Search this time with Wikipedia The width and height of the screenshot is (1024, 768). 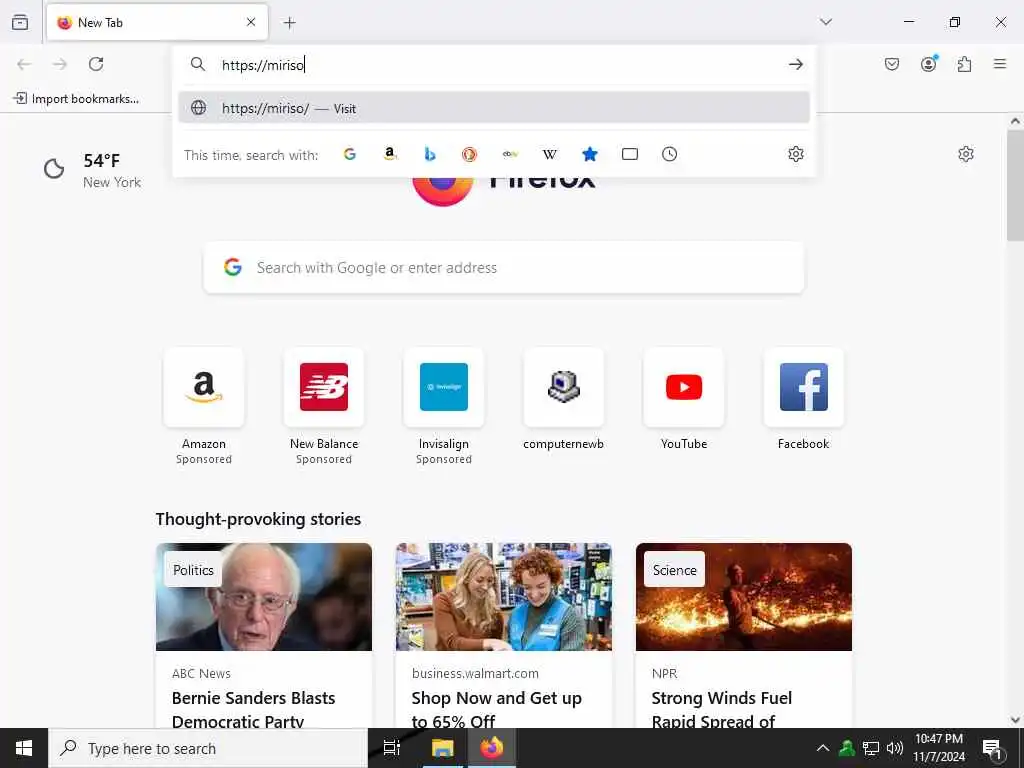coord(550,154)
